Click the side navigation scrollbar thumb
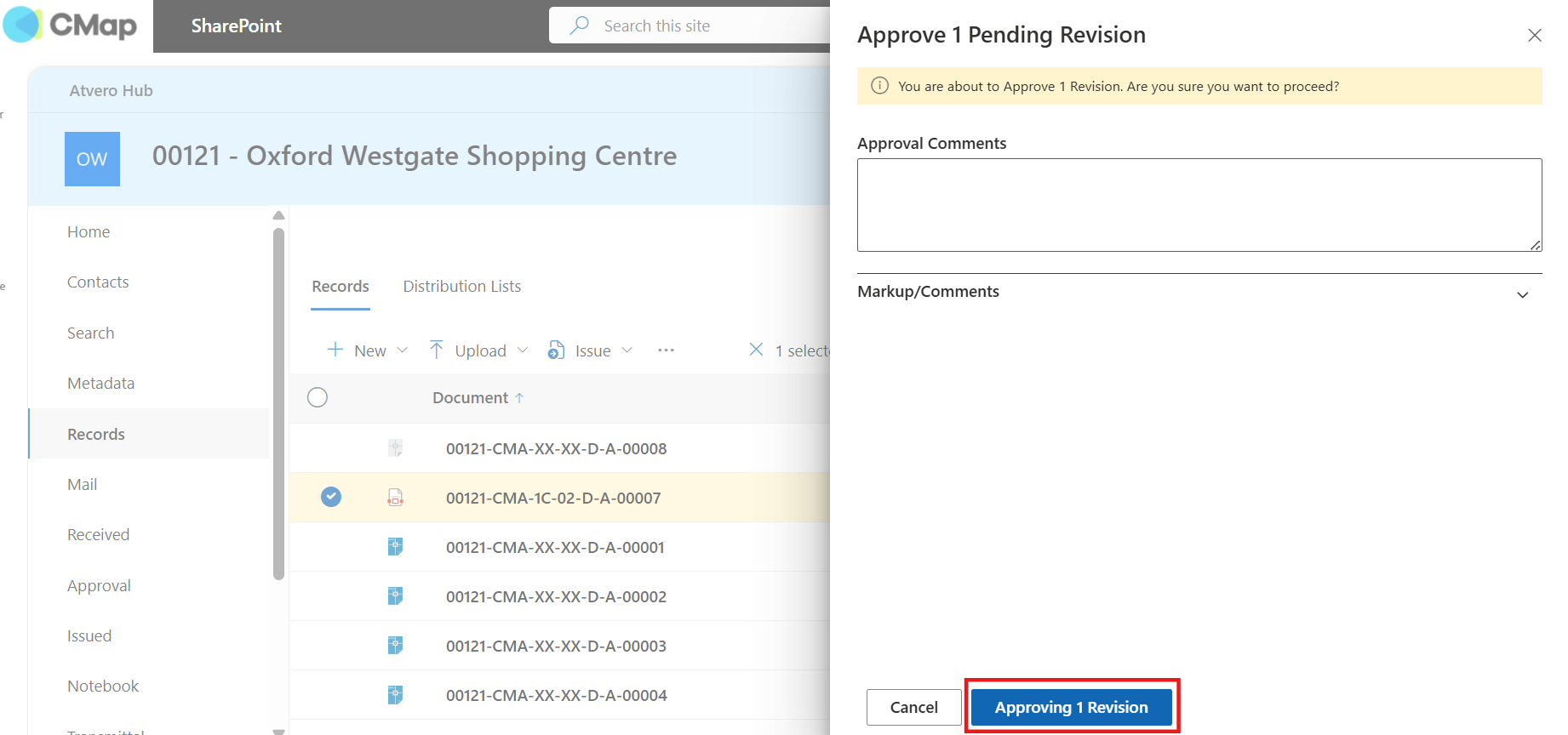The image size is (1568, 735). tap(278, 404)
